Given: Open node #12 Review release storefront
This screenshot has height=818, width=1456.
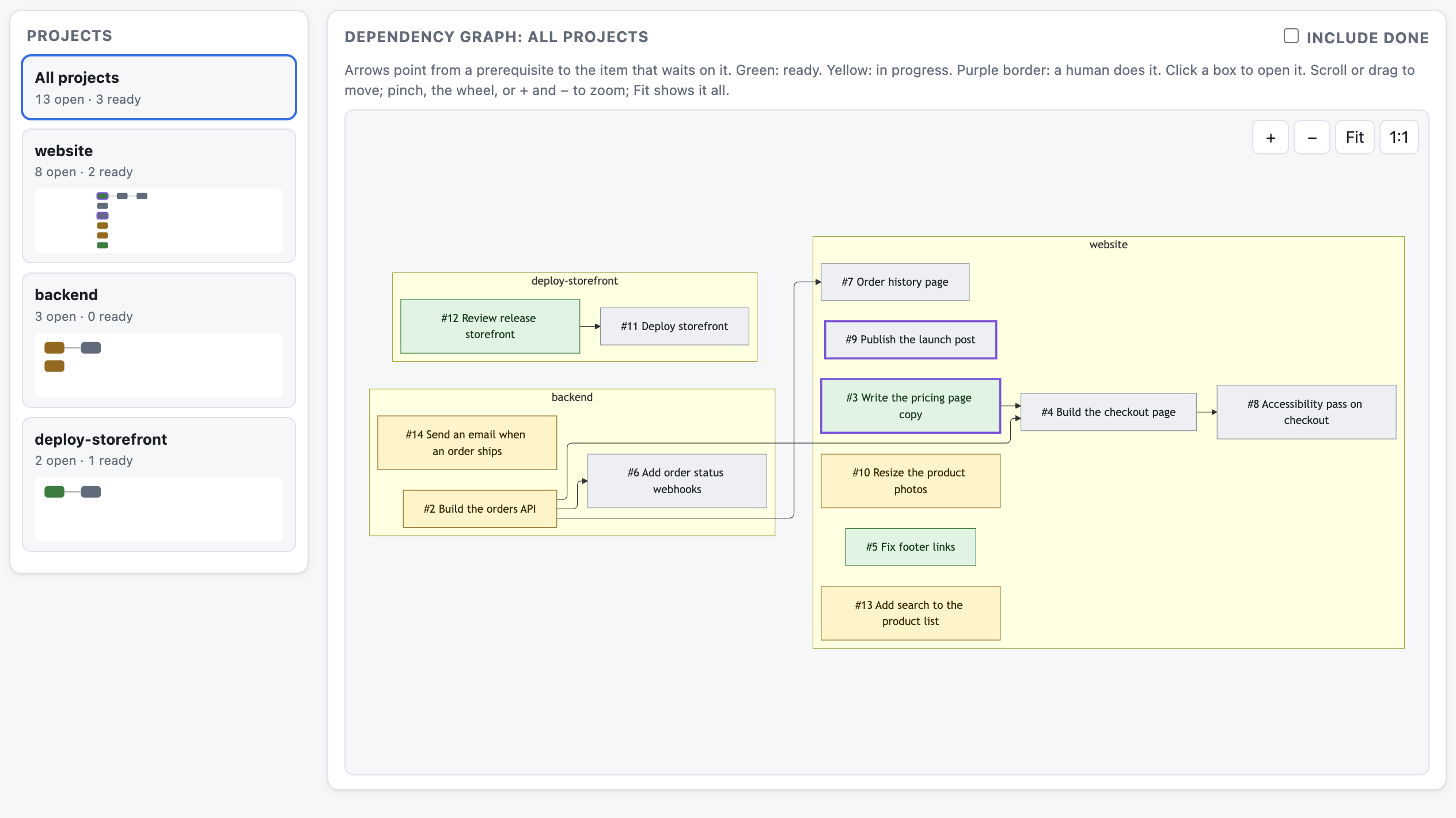Looking at the screenshot, I should [x=490, y=326].
